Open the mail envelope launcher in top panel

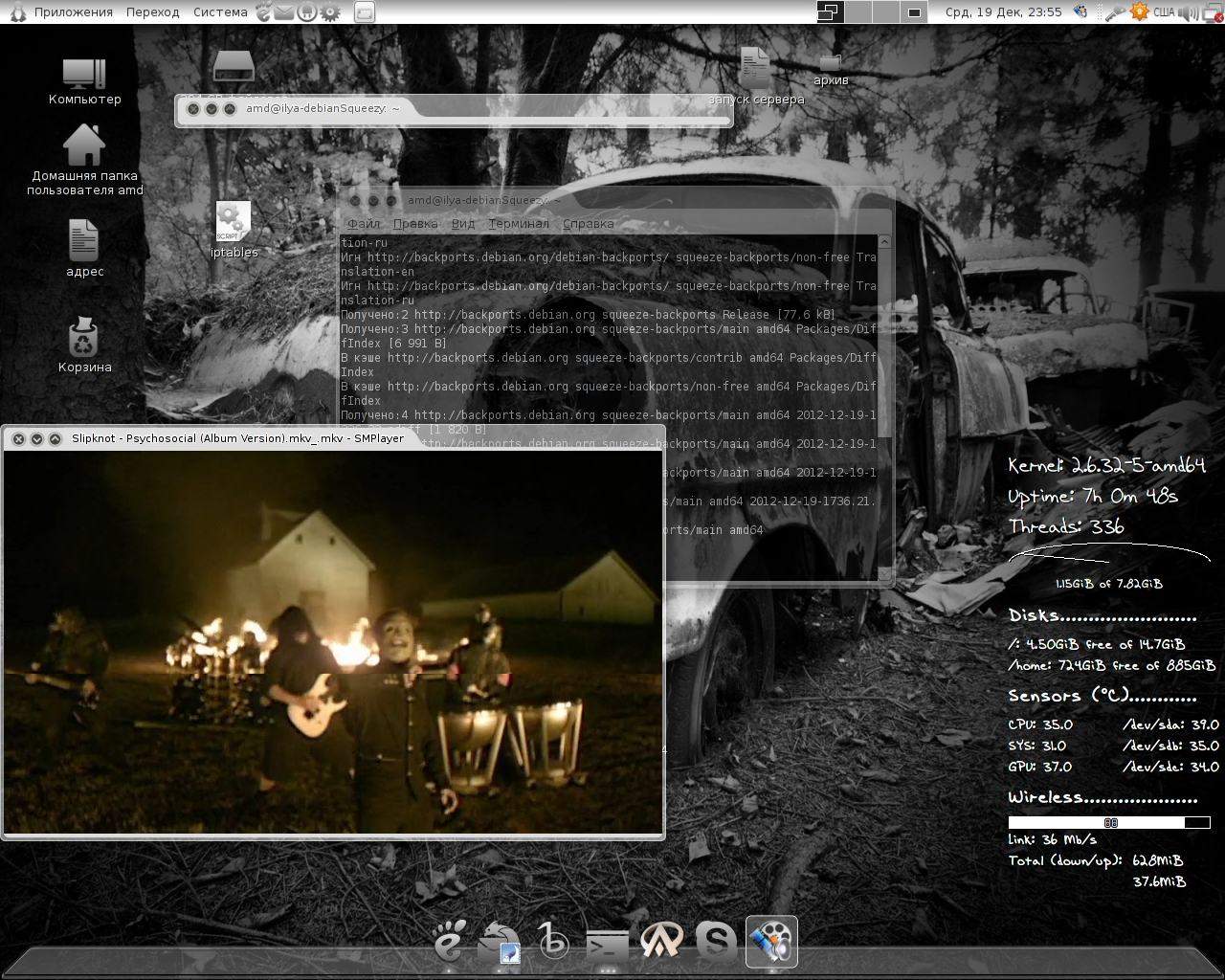tap(284, 12)
